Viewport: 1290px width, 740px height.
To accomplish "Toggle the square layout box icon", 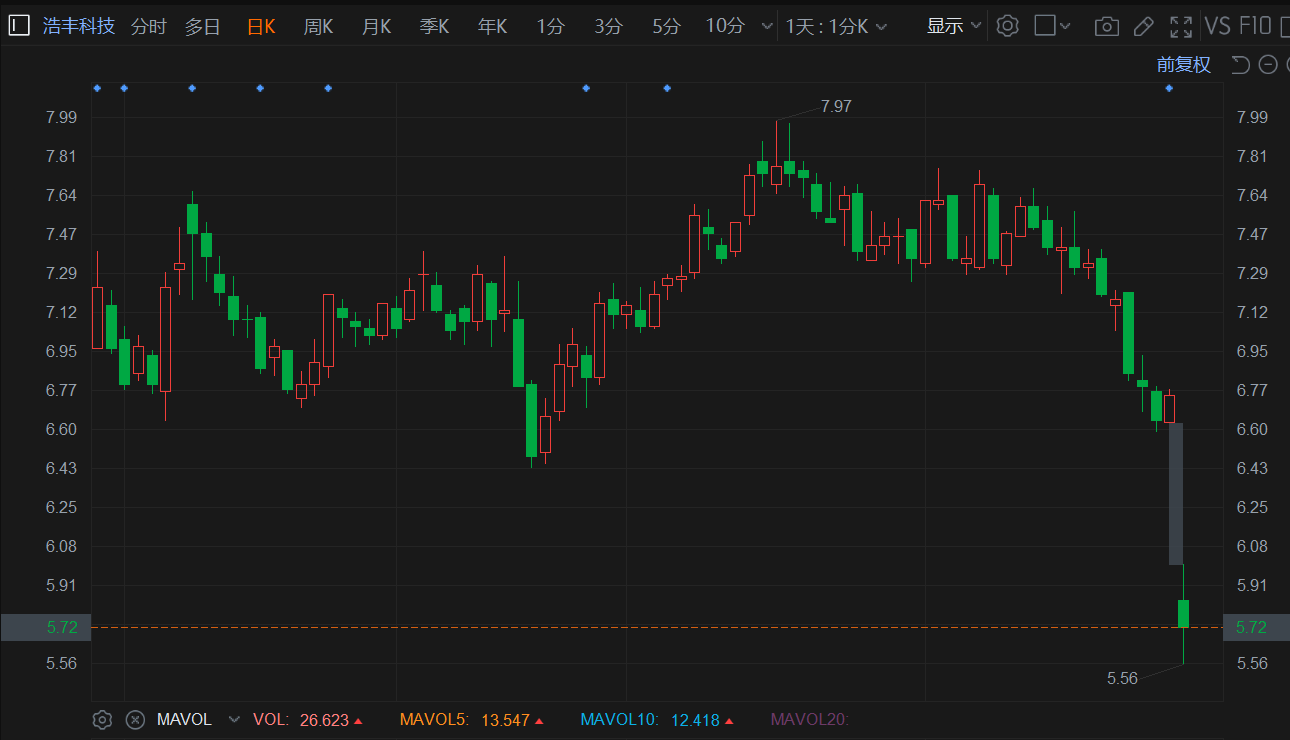I will [1045, 26].
